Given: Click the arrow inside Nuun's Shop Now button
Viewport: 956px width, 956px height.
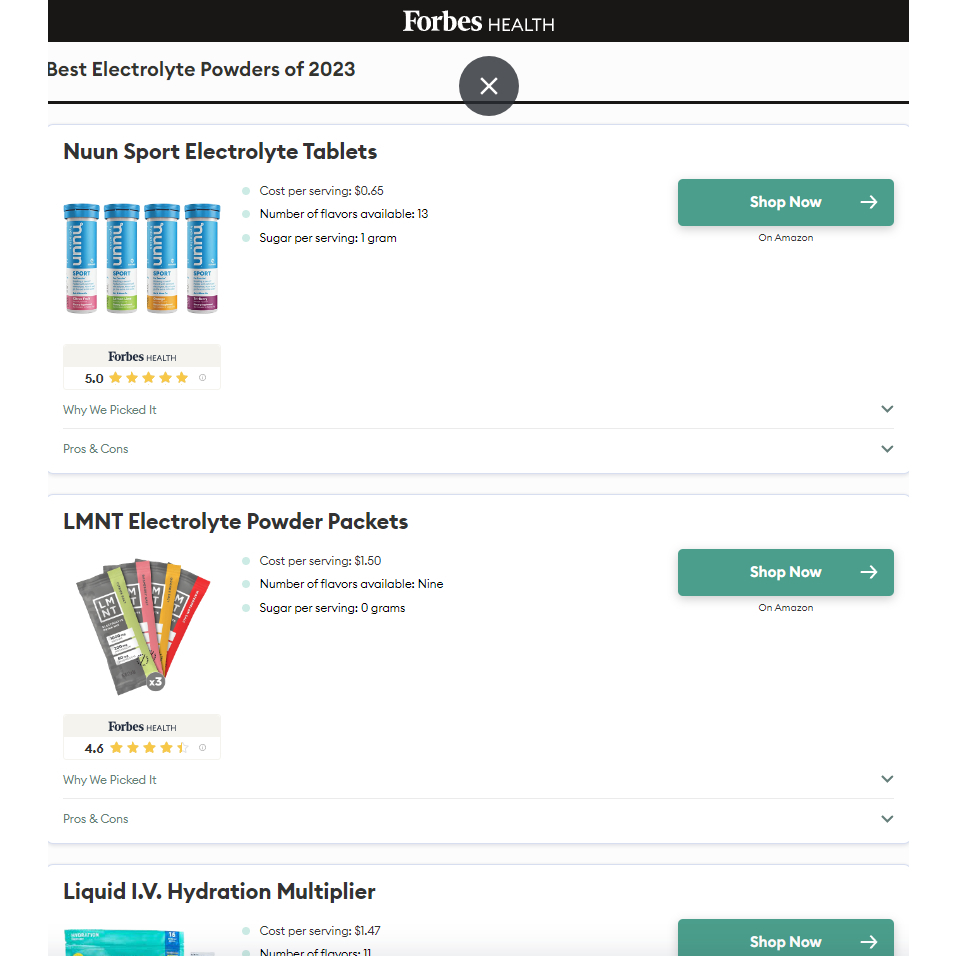Looking at the screenshot, I should click(868, 202).
